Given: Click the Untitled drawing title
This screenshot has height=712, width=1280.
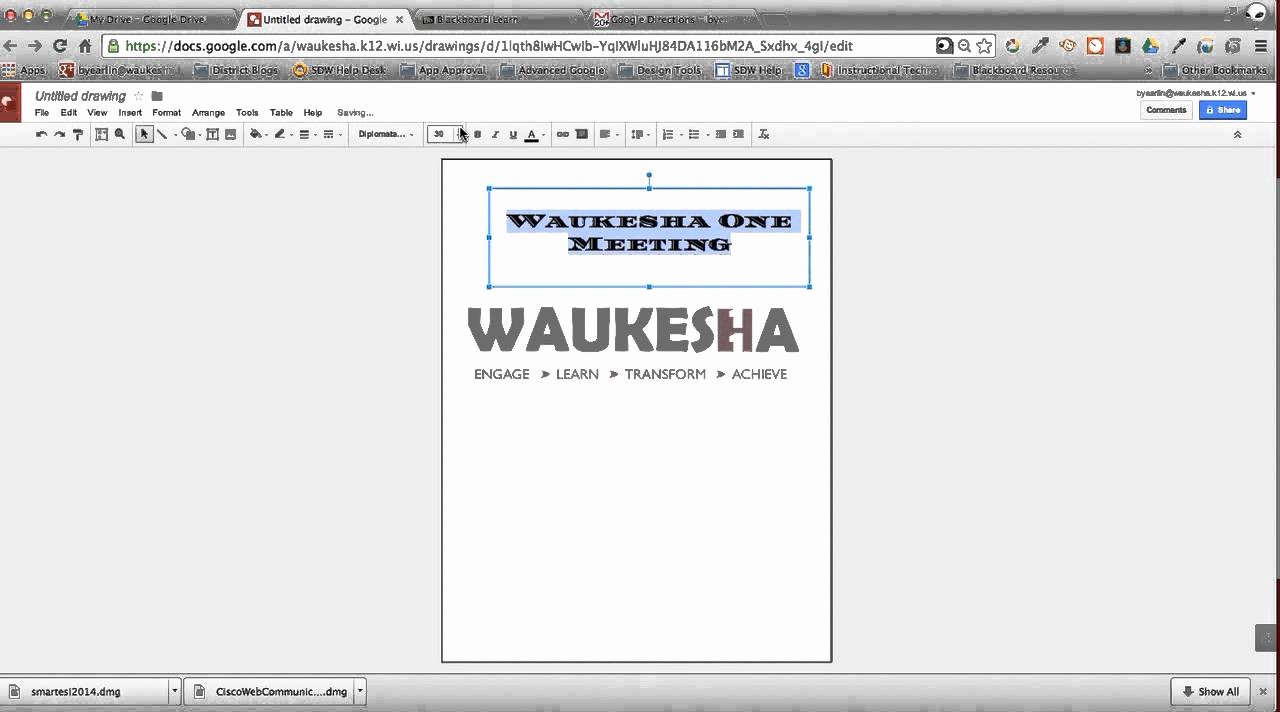Looking at the screenshot, I should [x=80, y=96].
